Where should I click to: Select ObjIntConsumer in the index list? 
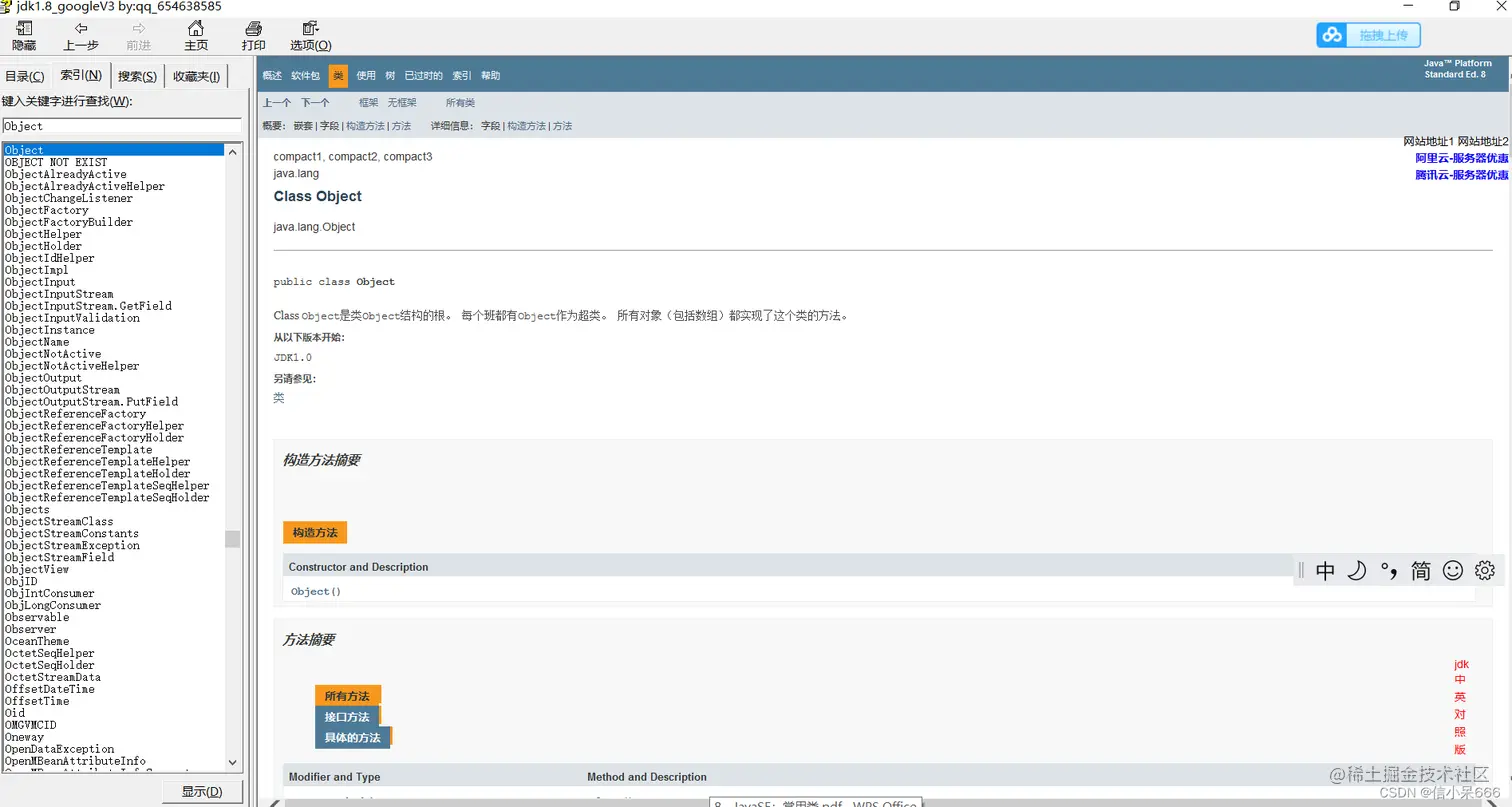pyautogui.click(x=50, y=594)
